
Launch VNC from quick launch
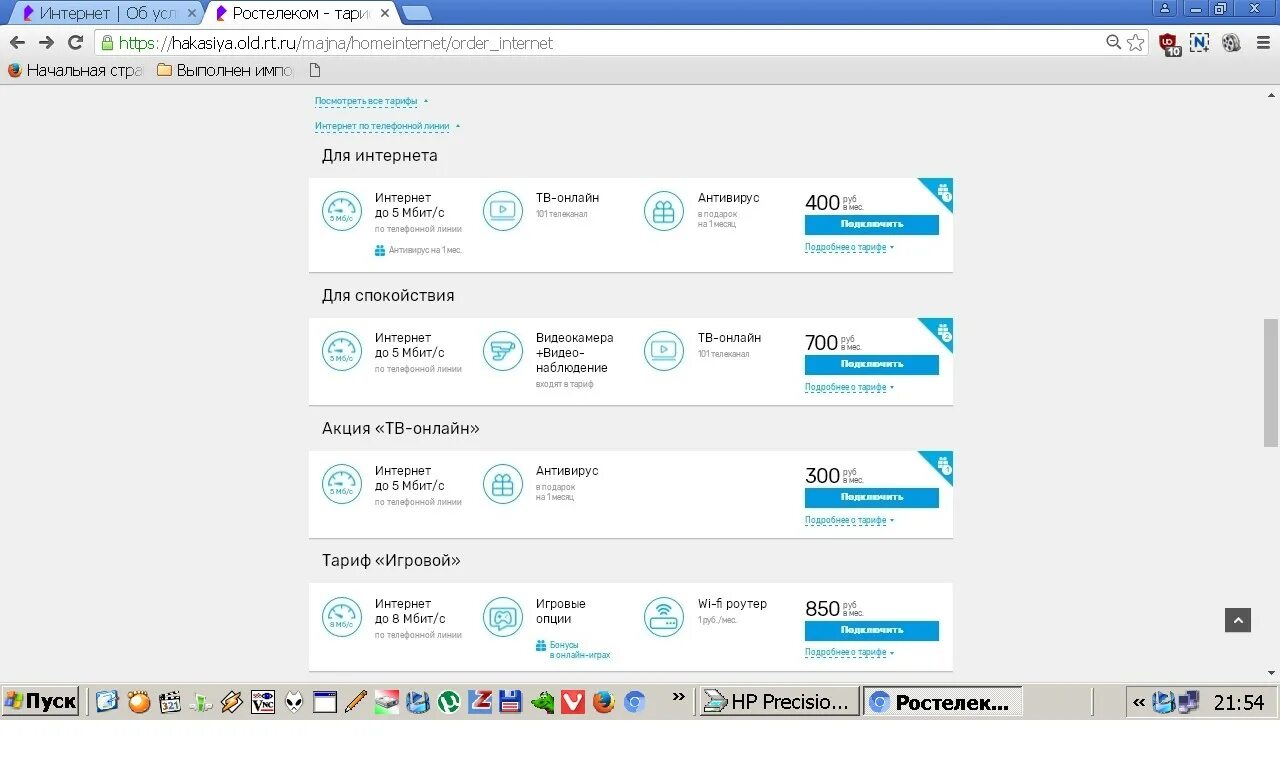[x=263, y=702]
